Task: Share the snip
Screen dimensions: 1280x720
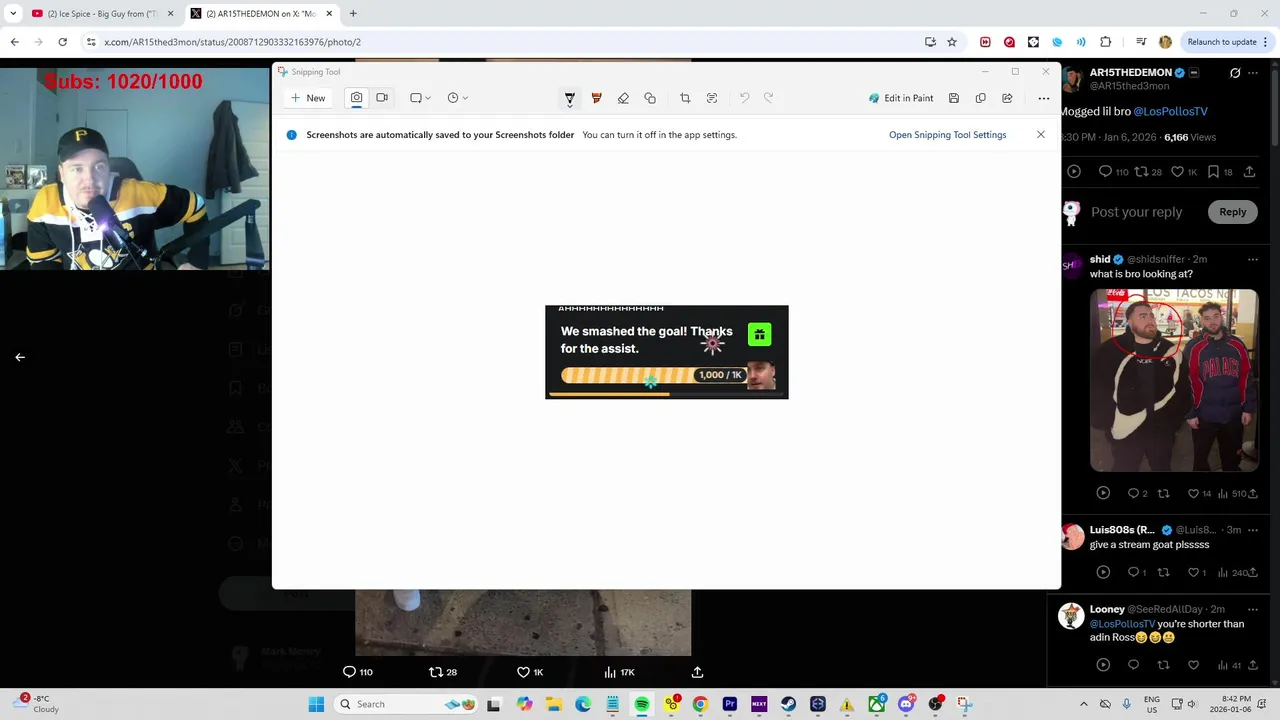Action: (x=1007, y=98)
